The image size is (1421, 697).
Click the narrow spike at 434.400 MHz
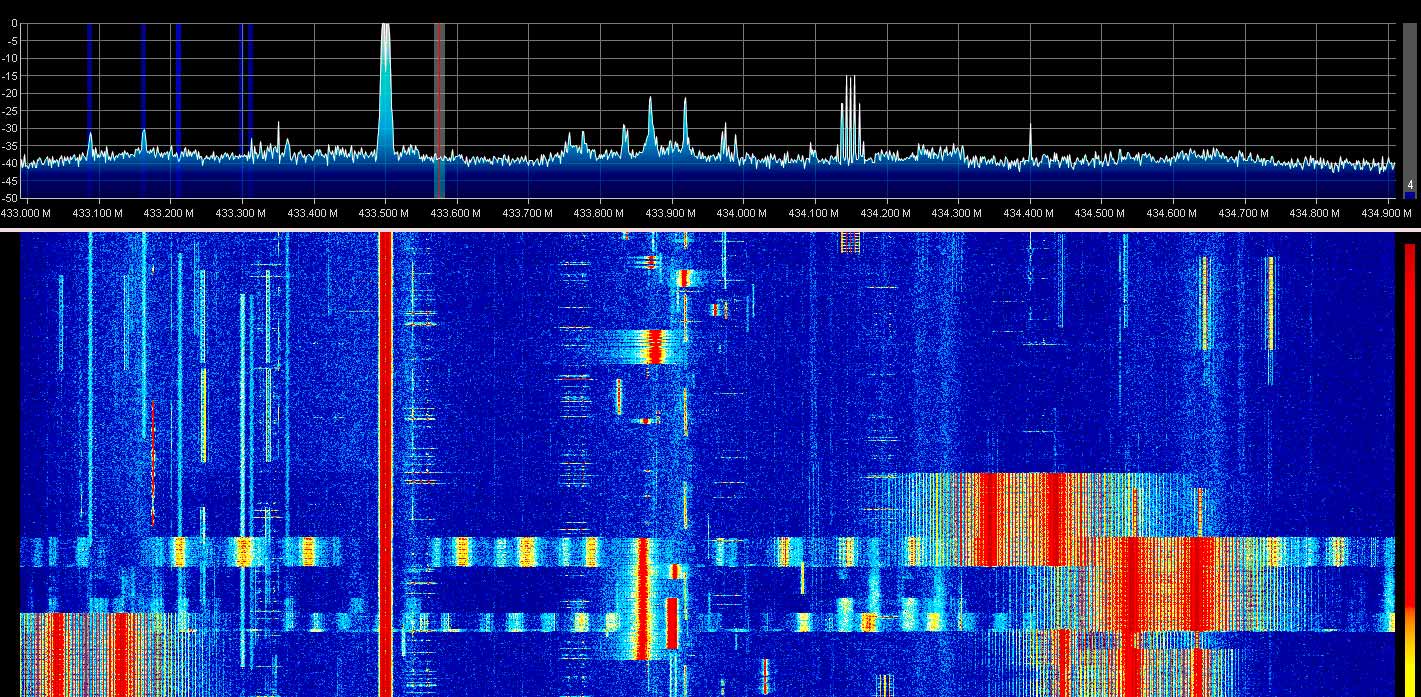pyautogui.click(x=1030, y=140)
